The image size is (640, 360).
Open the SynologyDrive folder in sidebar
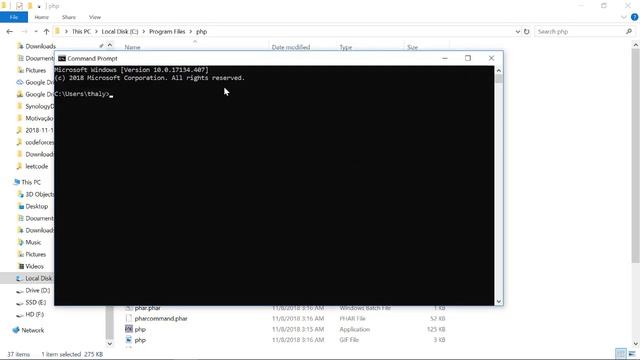coord(39,106)
